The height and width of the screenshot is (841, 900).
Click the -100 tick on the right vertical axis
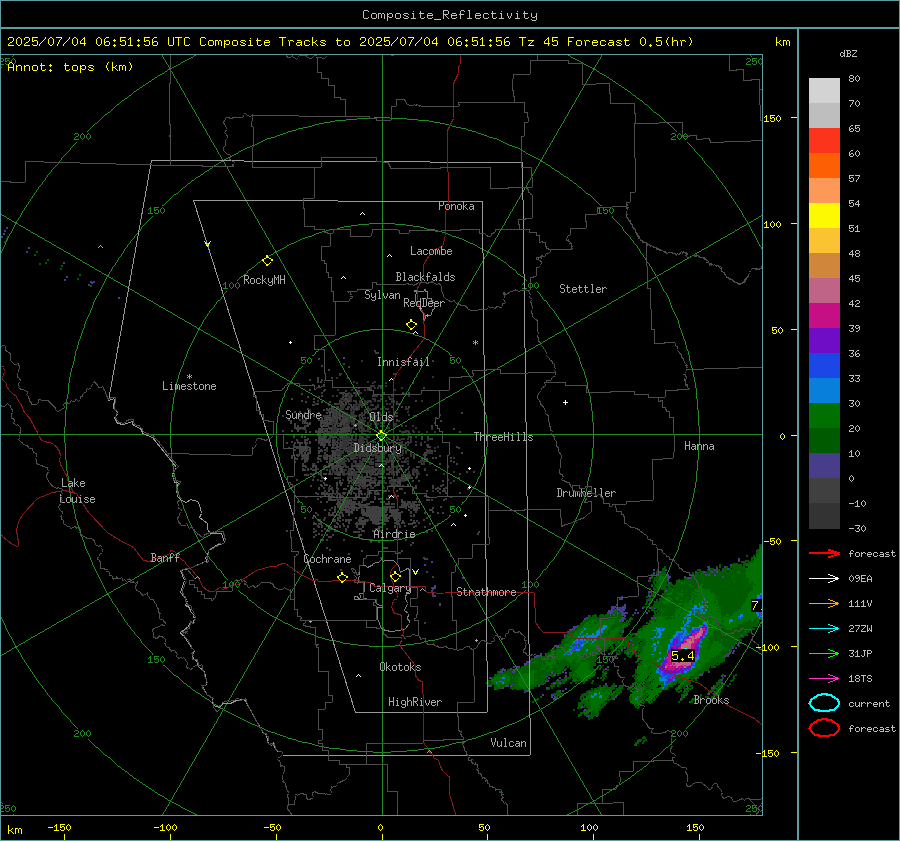pos(769,647)
